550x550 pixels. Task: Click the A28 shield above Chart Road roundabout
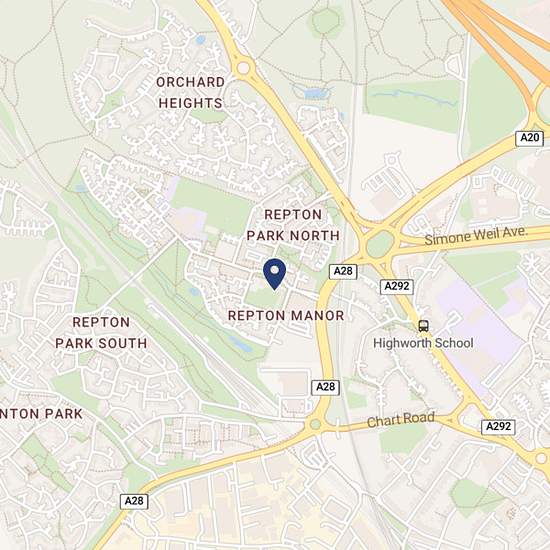[326, 387]
